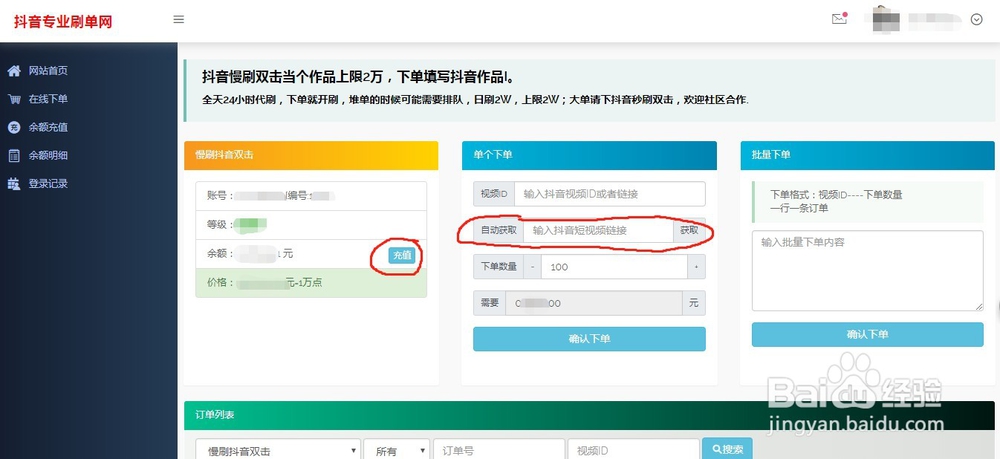Click the user avatar in header
Image resolution: width=1000 pixels, height=459 pixels.
point(886,19)
